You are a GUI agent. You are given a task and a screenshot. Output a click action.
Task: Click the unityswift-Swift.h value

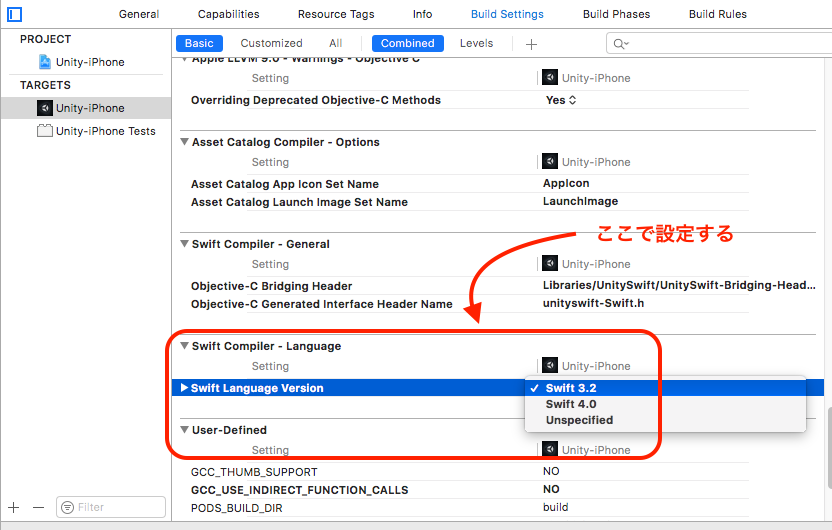tap(593, 303)
